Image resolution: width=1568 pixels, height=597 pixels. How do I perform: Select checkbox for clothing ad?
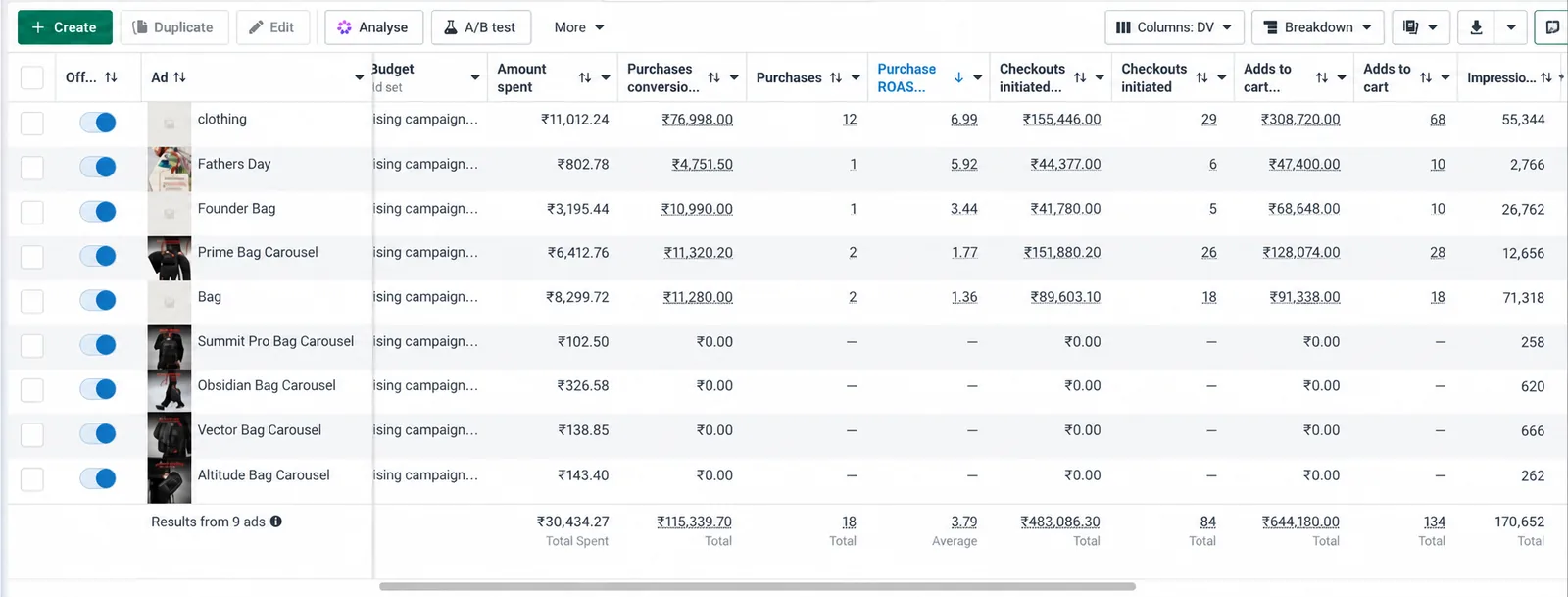32,123
